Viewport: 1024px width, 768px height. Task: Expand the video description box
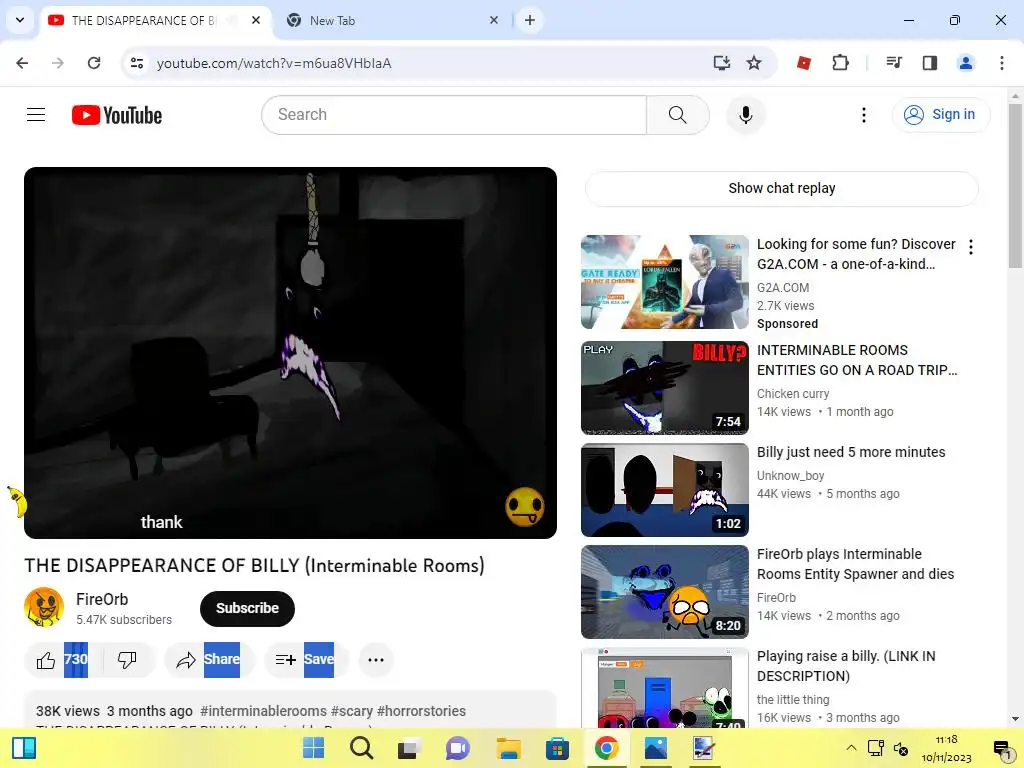290,711
